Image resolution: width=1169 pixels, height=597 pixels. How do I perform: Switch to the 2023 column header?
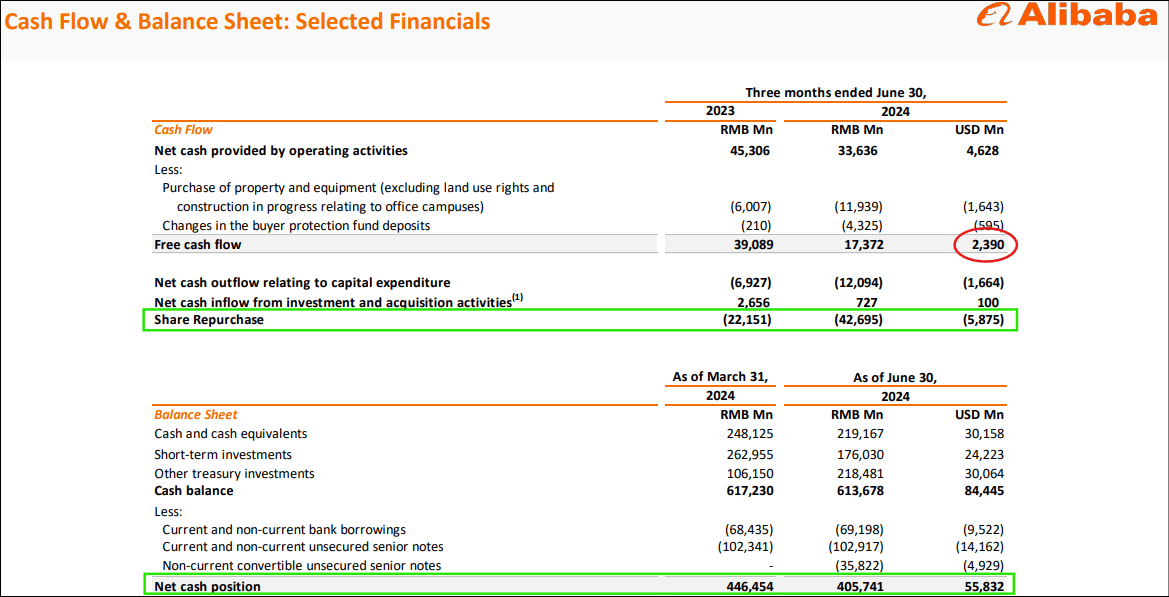click(x=720, y=110)
